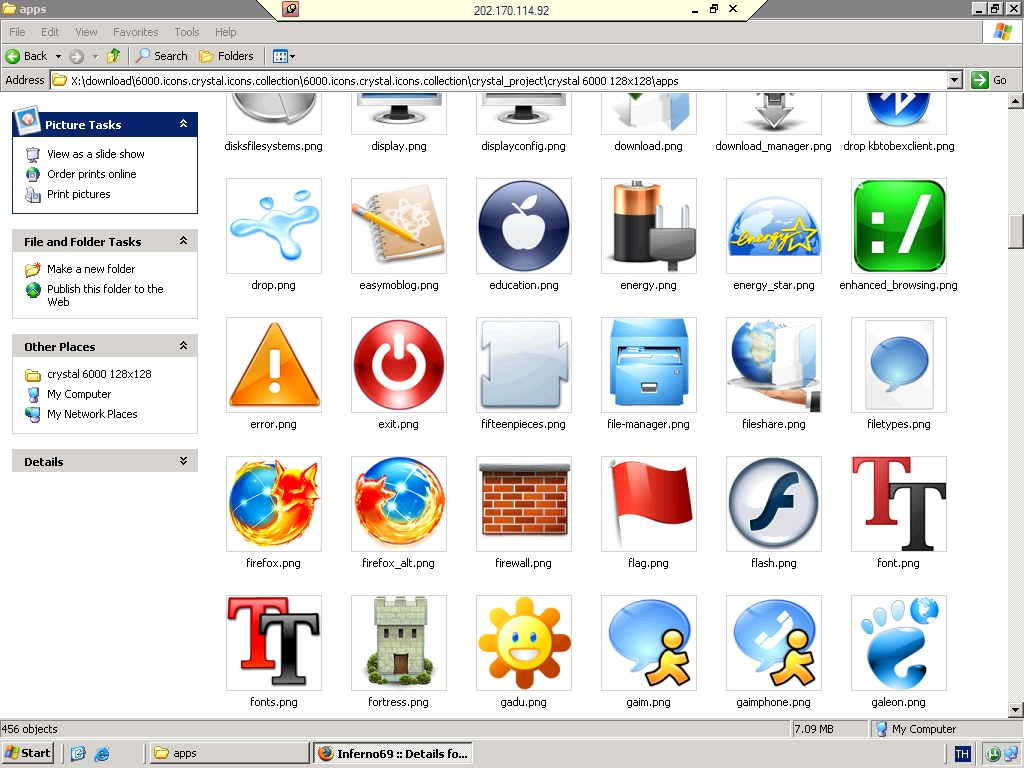This screenshot has width=1024, height=768.
Task: Open the Views dropdown button
Action: tap(283, 56)
